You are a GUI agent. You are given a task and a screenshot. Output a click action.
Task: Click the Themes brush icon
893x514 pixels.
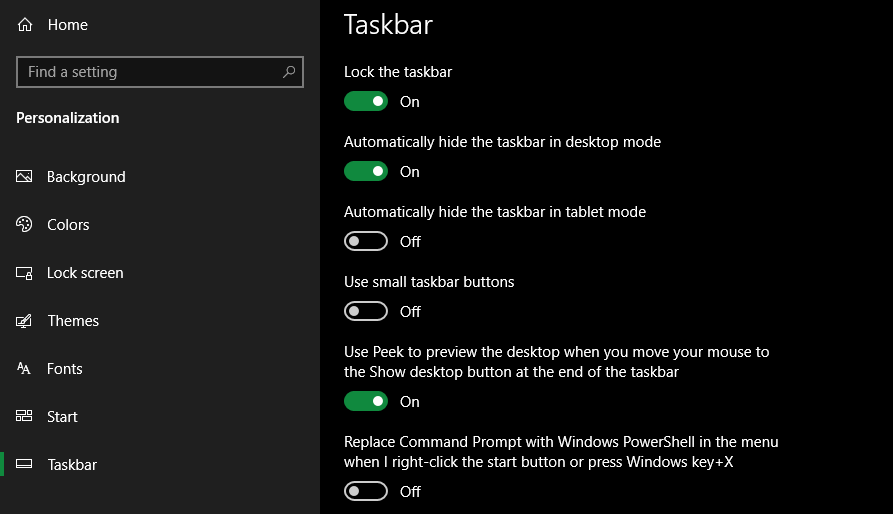25,321
